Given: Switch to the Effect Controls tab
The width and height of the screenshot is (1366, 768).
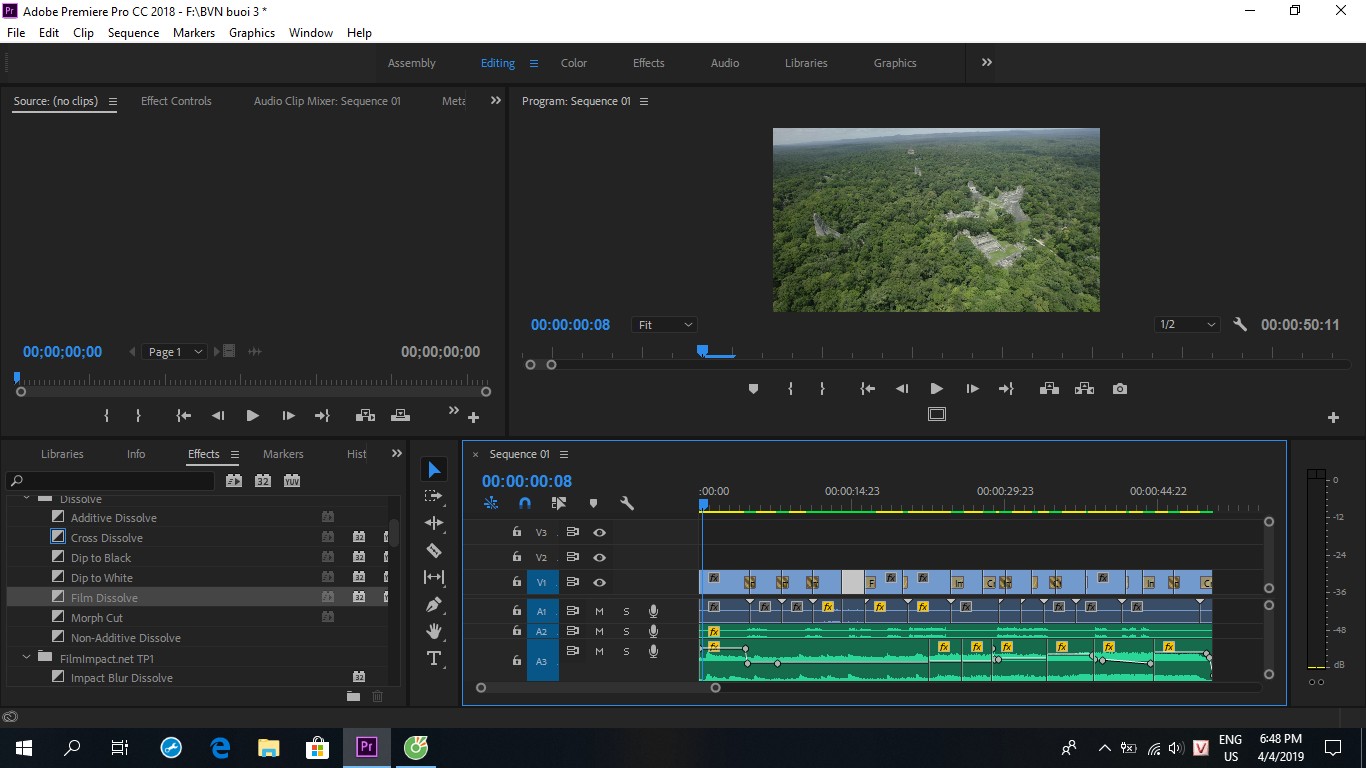Looking at the screenshot, I should pos(176,101).
